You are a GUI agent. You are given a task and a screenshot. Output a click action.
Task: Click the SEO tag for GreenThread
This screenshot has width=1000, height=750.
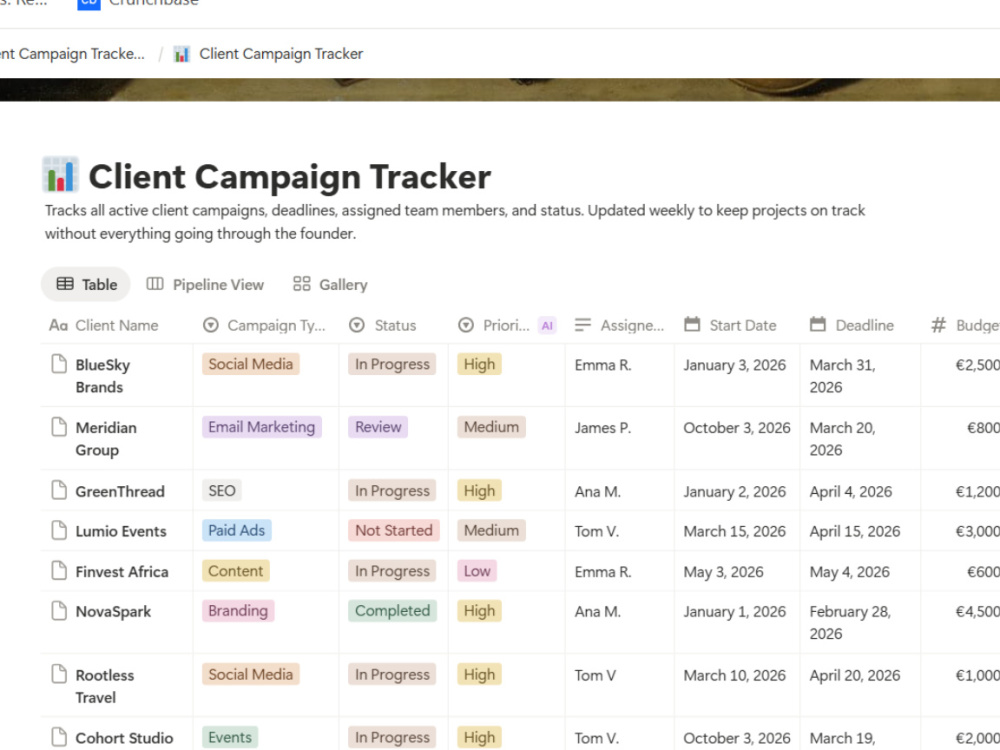(222, 490)
